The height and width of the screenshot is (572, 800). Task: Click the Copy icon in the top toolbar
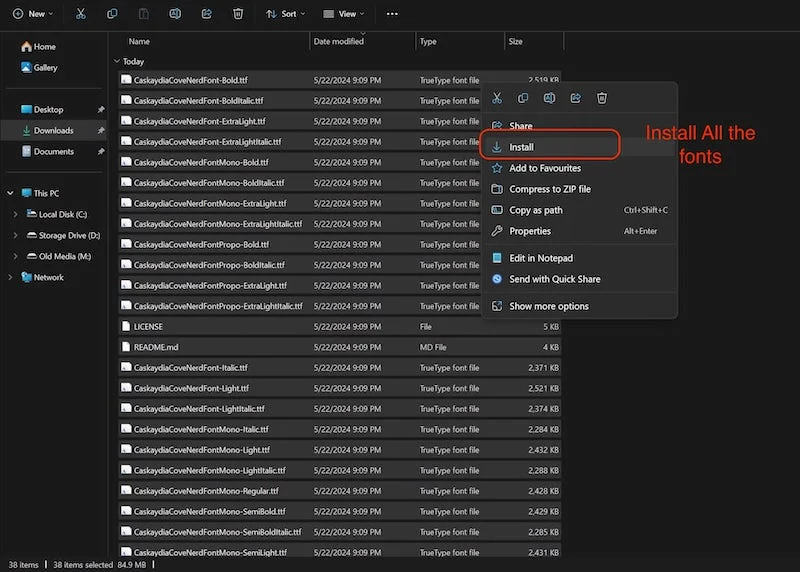click(112, 14)
